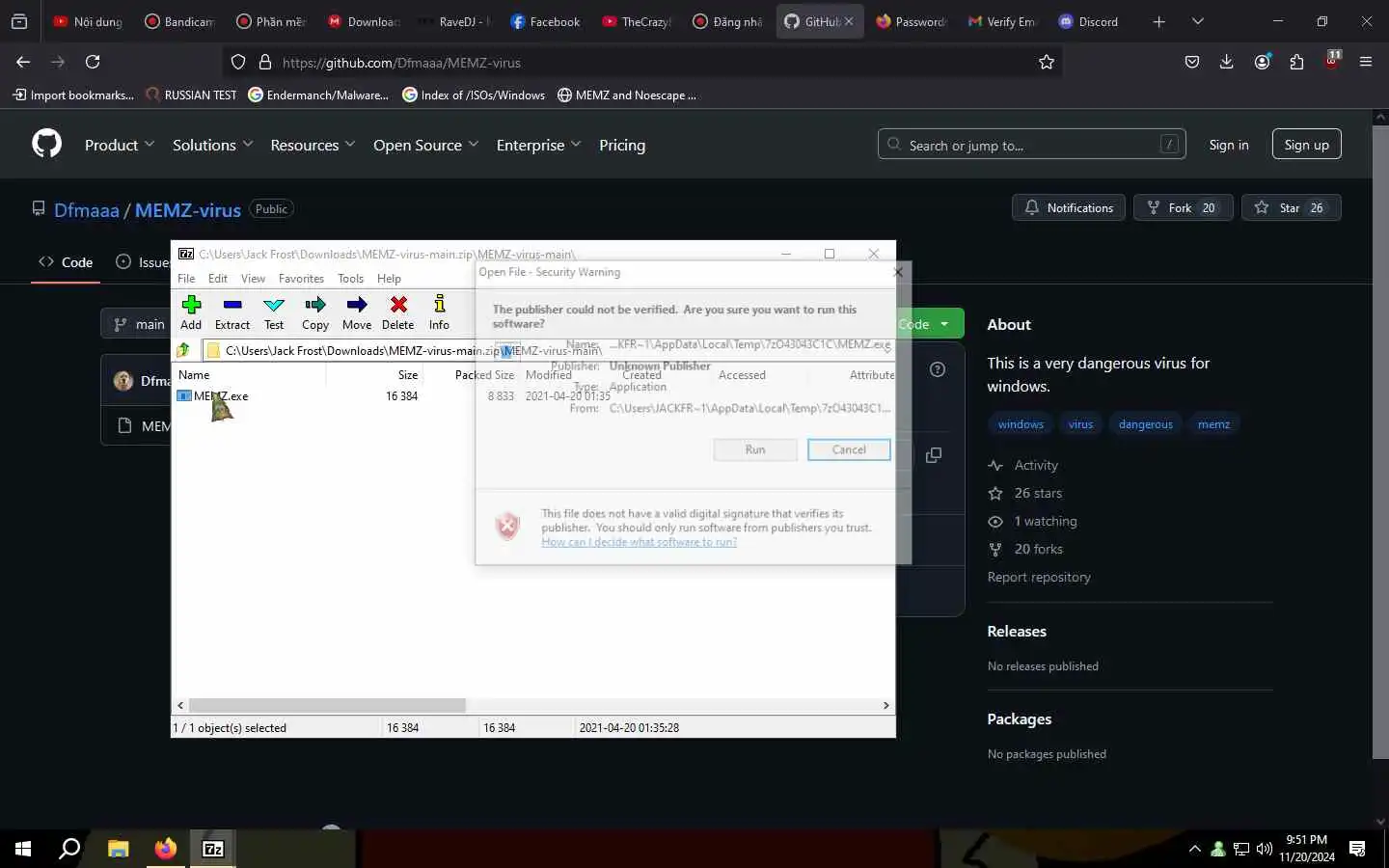
Task: Click the Copy toolbar icon in 7-Zip
Action: coord(315,305)
